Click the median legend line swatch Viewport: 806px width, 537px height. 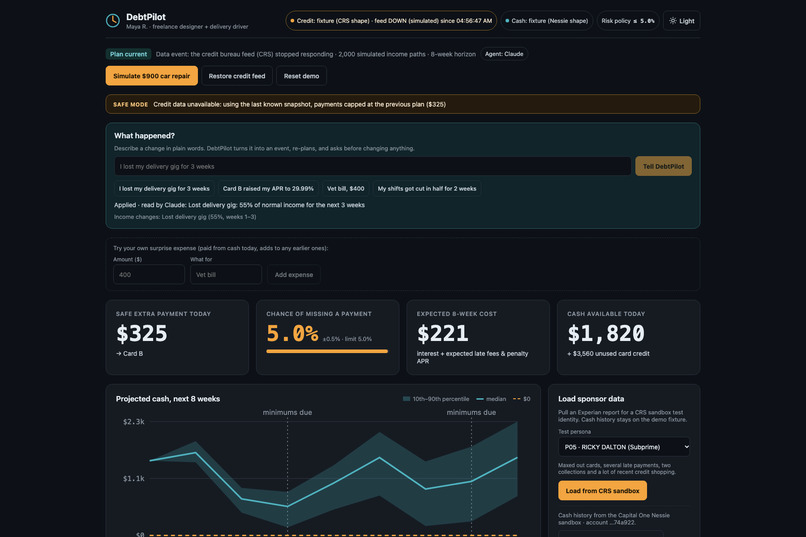point(480,399)
